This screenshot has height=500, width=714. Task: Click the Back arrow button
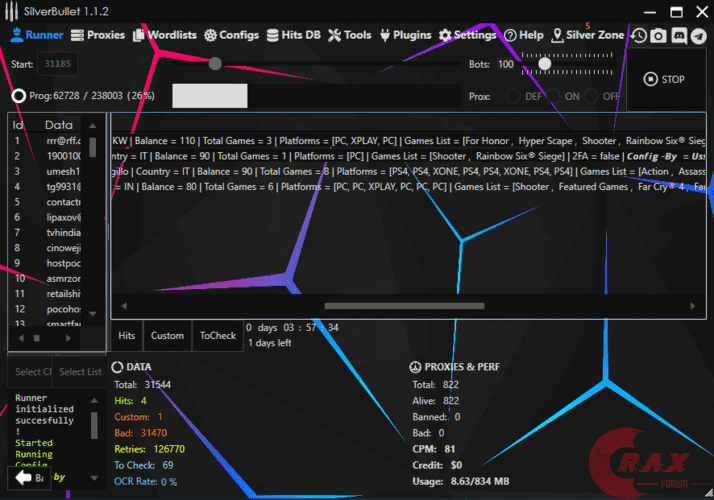point(29,478)
